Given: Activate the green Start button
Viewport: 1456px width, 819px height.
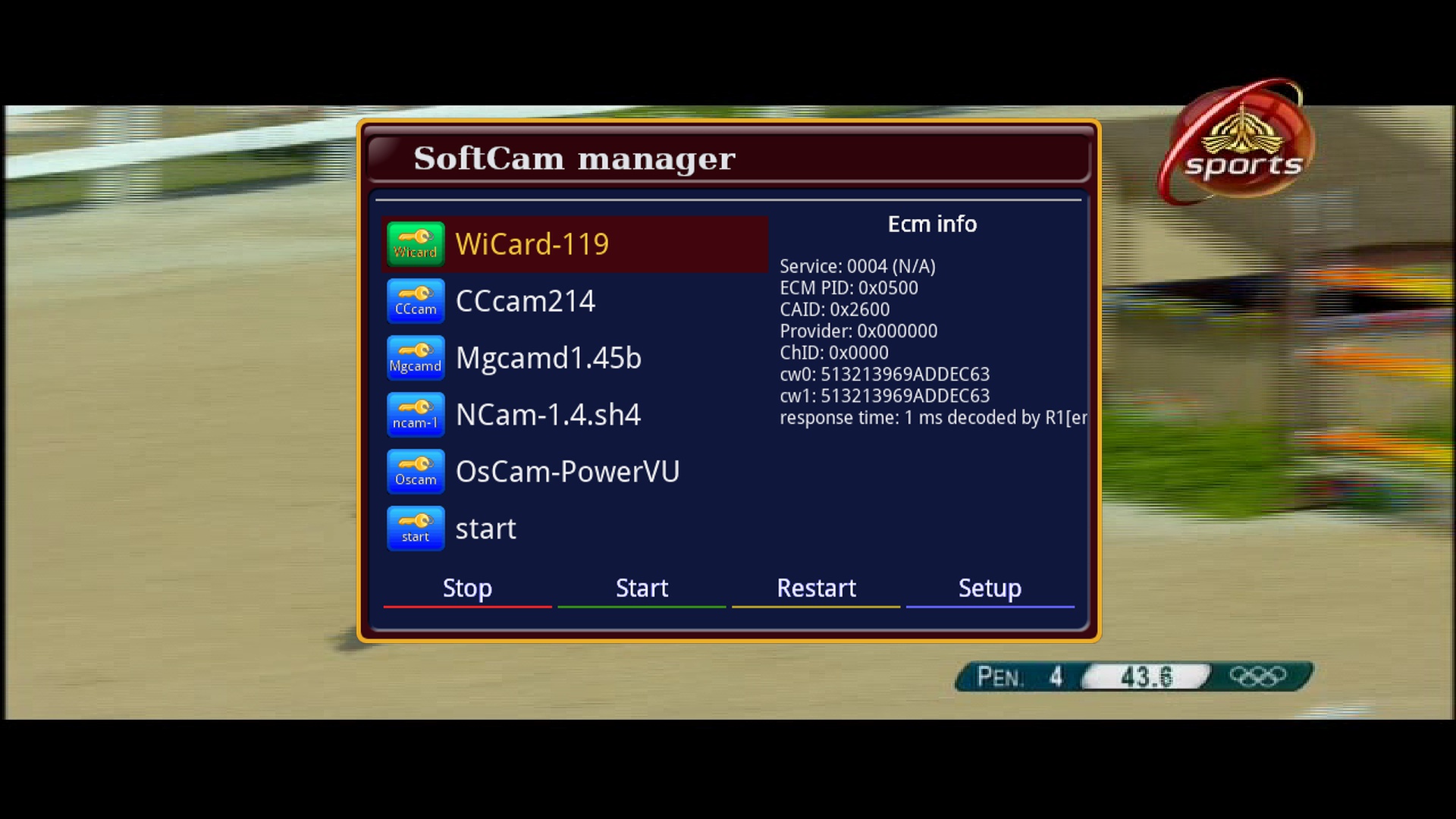Looking at the screenshot, I should click(642, 589).
